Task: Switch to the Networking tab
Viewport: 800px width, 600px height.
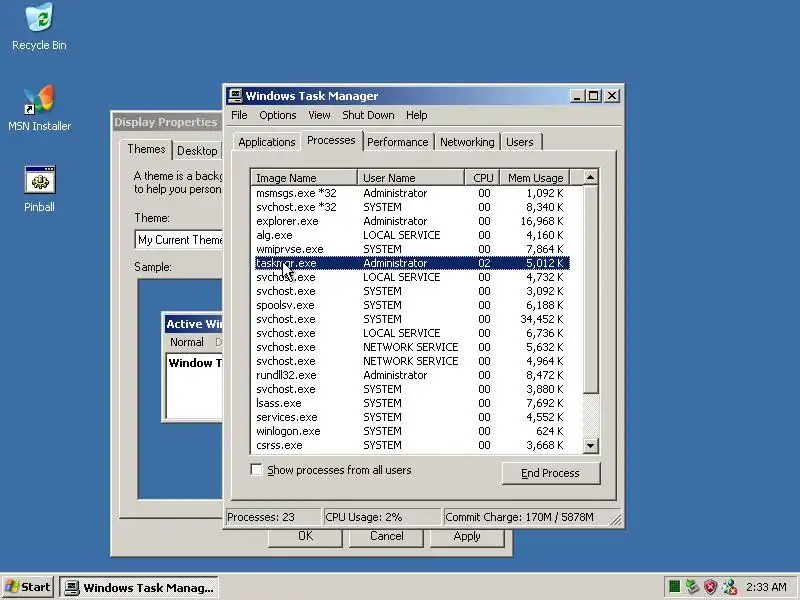Action: tap(467, 142)
